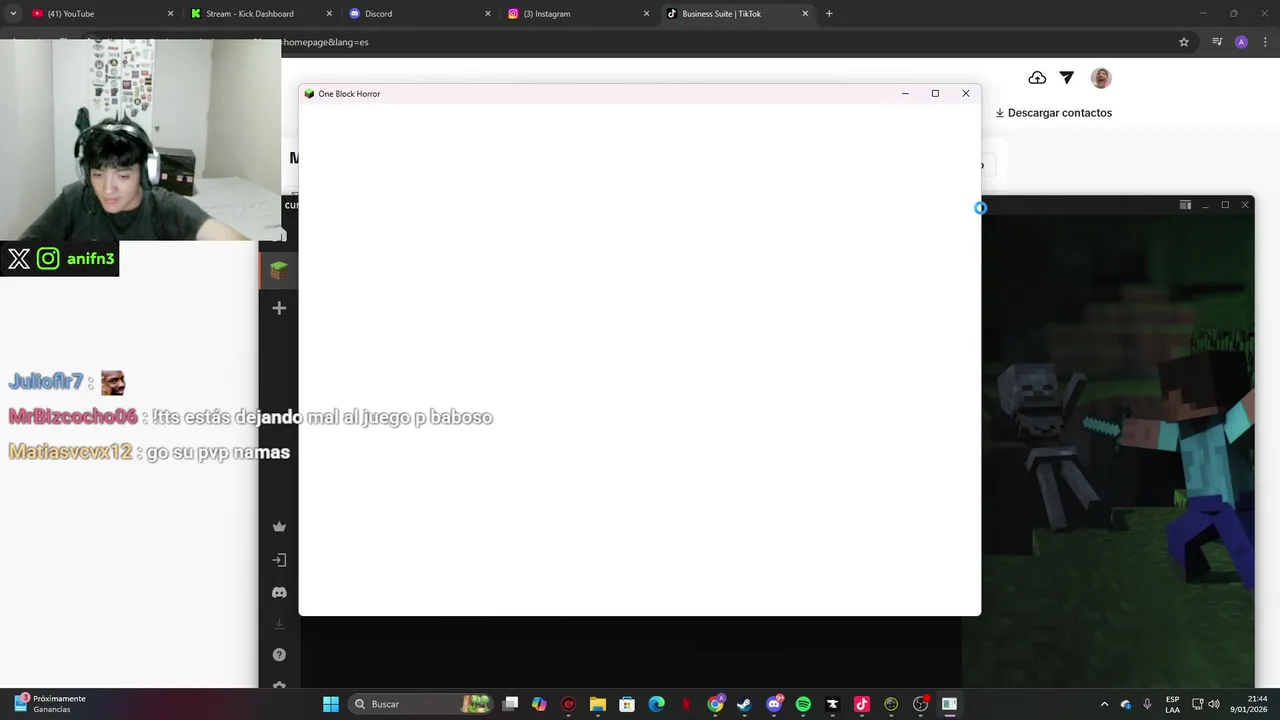This screenshot has width=1280, height=720.
Task: Maximize the One Block Horror window
Action: (935, 93)
